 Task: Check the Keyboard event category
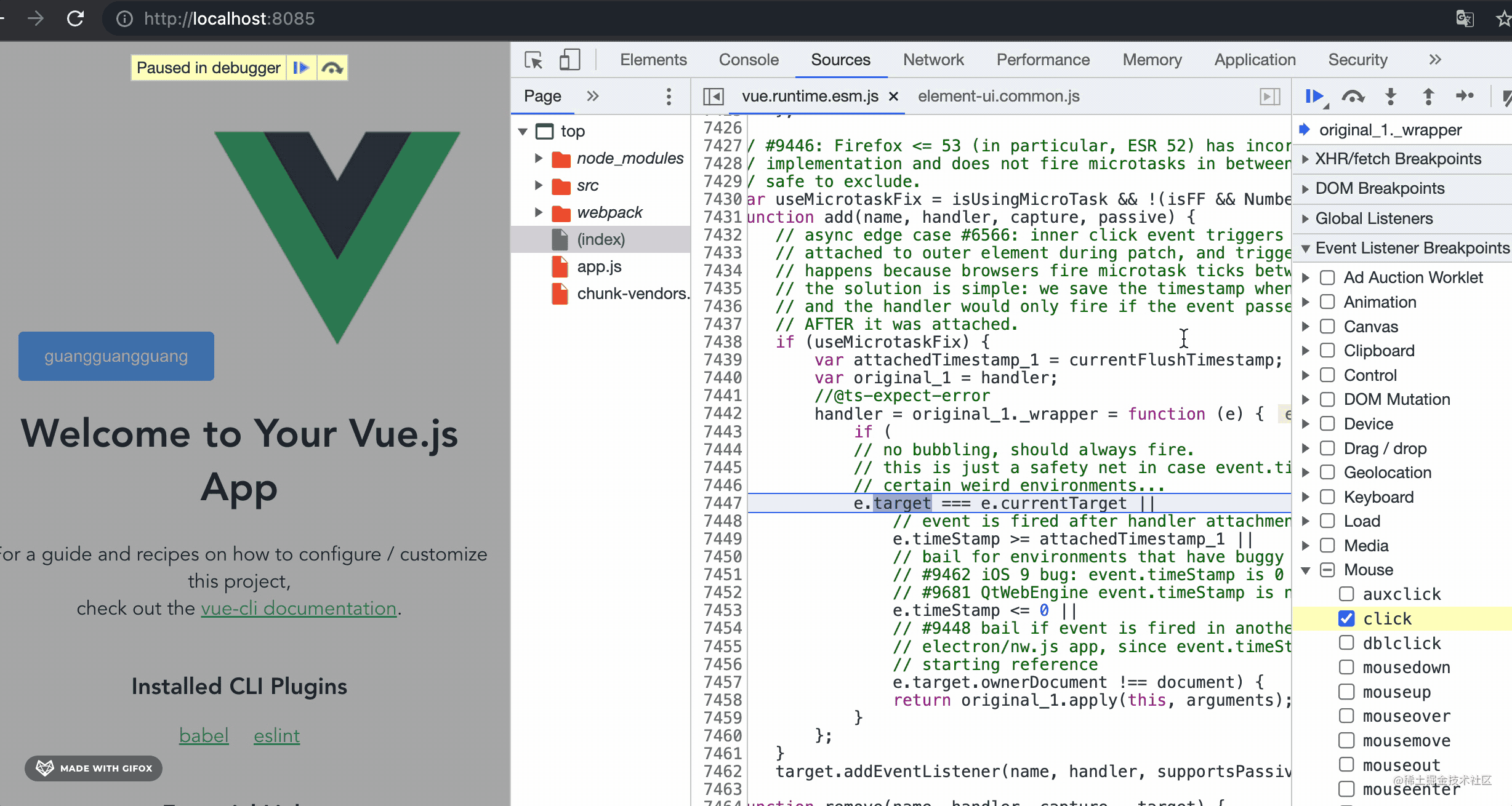point(1327,497)
